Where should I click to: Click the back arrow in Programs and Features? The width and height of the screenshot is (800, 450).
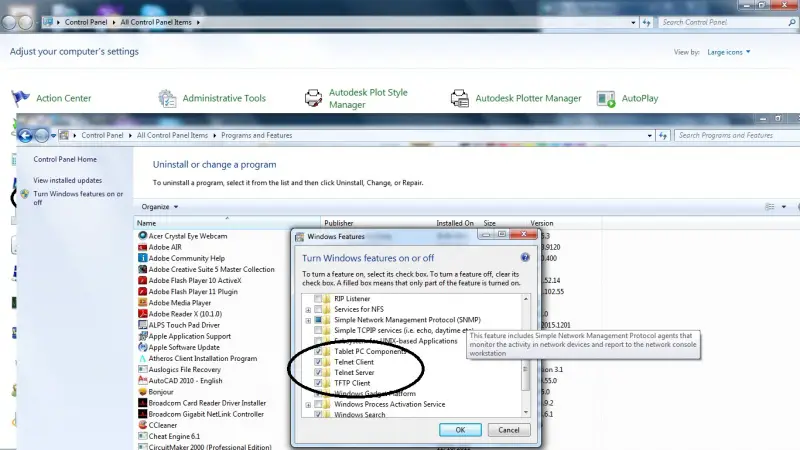coord(25,135)
